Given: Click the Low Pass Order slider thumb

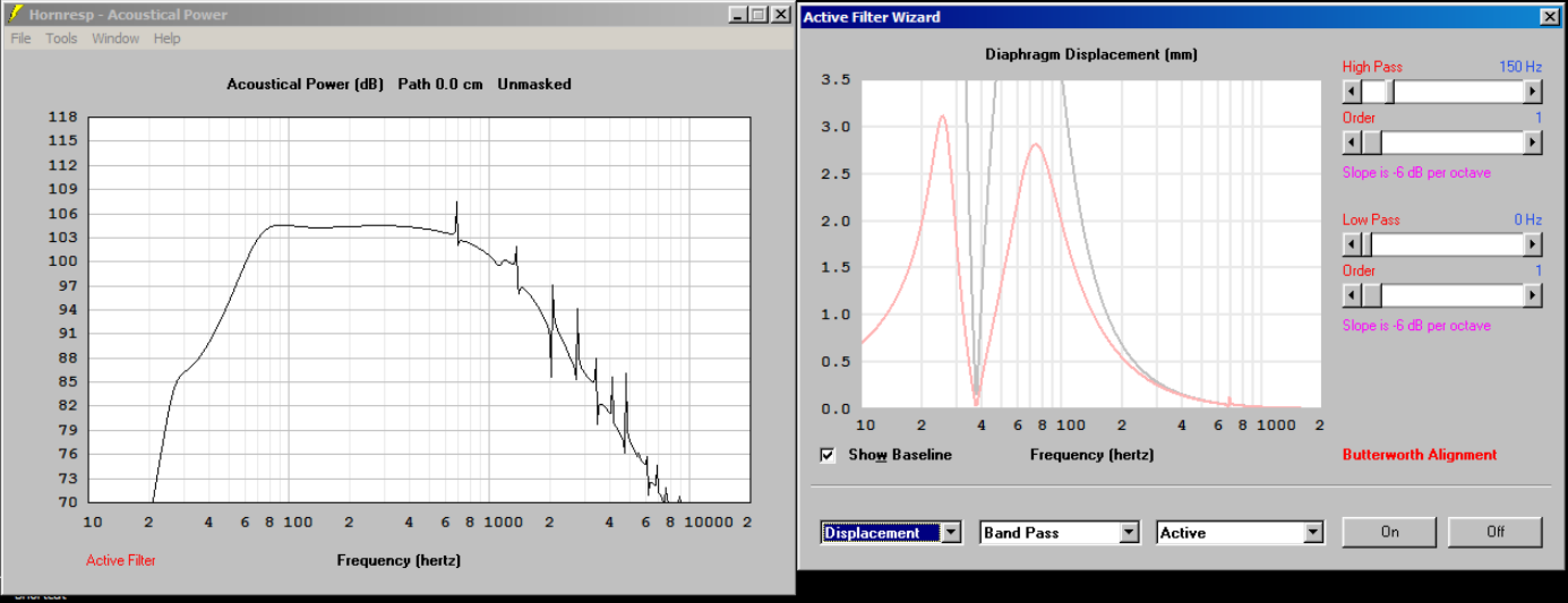Looking at the screenshot, I should [x=1372, y=296].
